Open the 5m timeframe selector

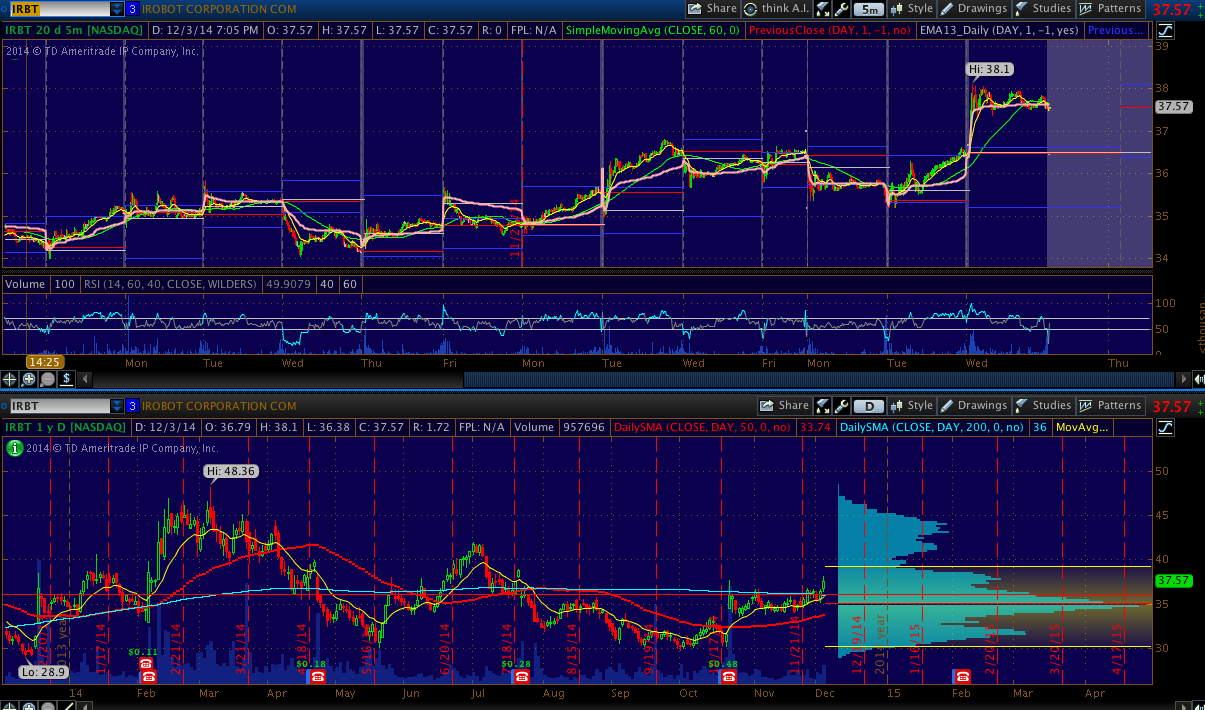coord(870,9)
